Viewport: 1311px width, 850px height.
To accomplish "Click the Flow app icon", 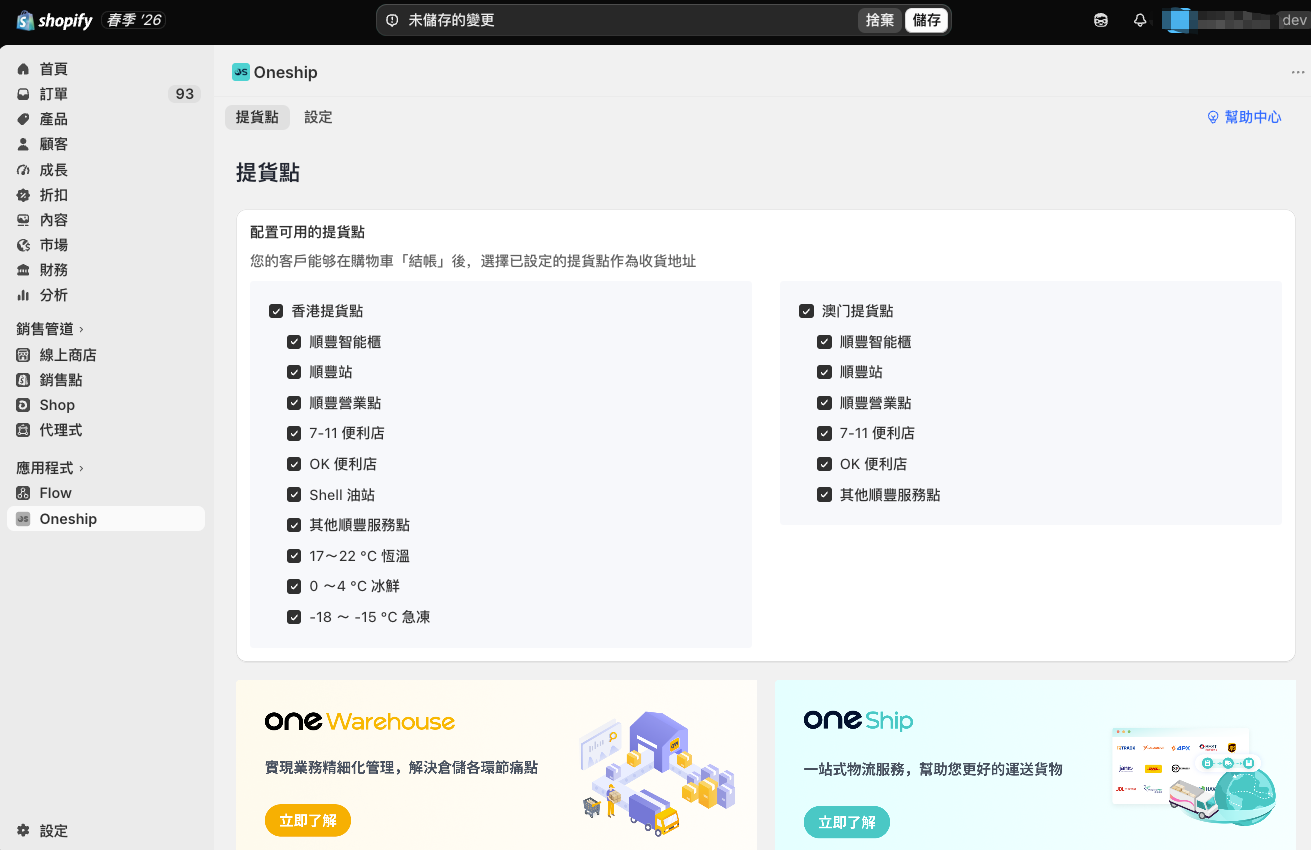I will (23, 493).
